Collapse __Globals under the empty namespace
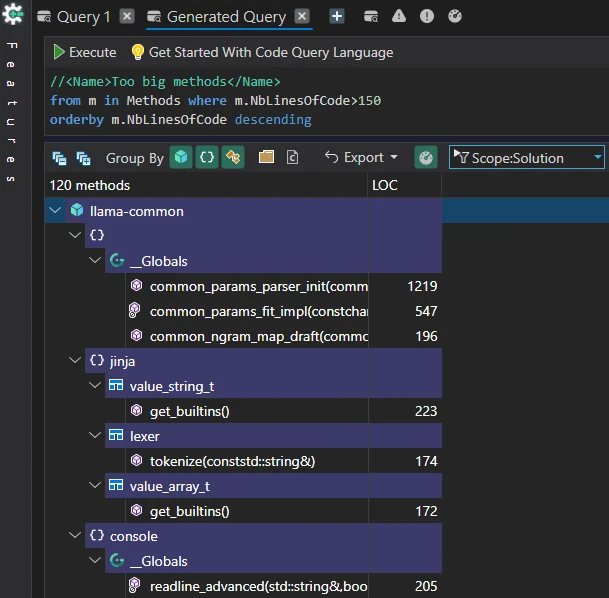 coord(95,260)
